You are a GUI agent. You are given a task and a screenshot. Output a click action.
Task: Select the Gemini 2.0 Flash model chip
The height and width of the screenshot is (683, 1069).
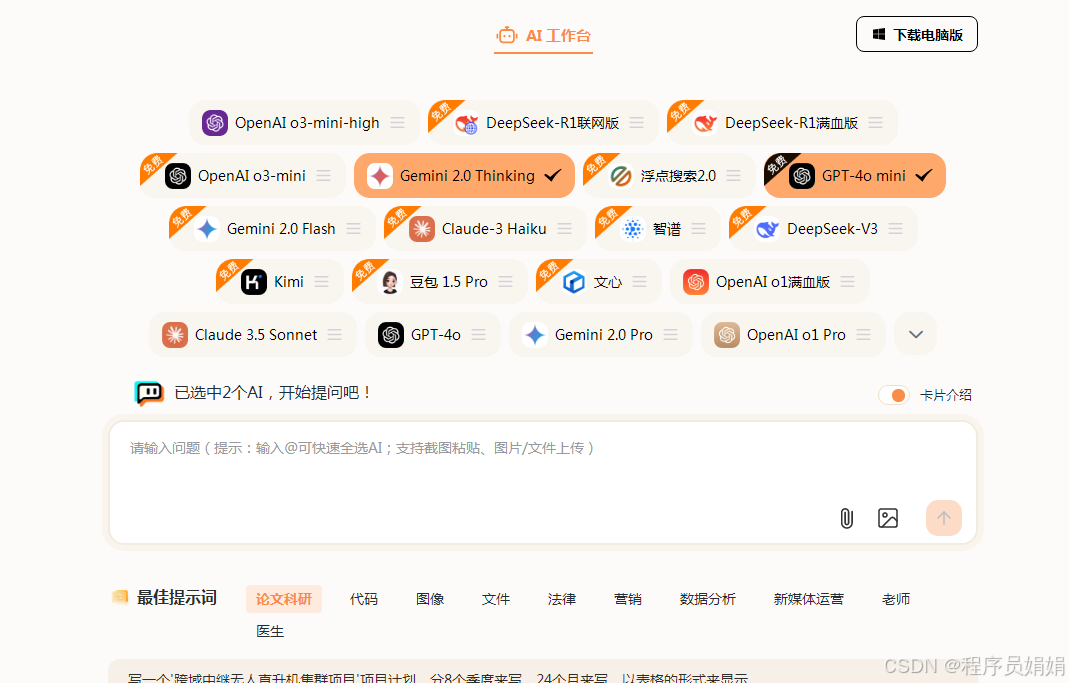point(272,229)
